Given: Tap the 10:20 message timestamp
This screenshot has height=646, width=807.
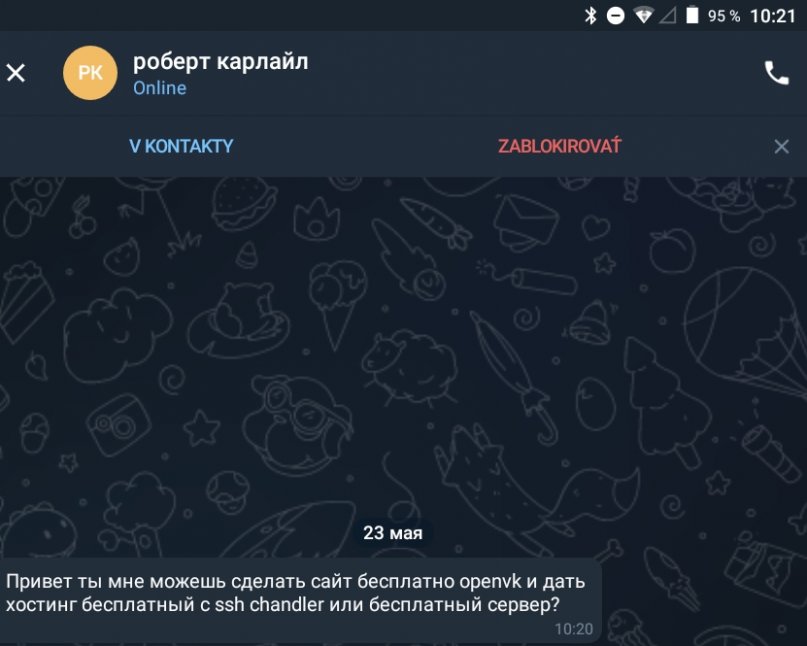Looking at the screenshot, I should click(574, 629).
